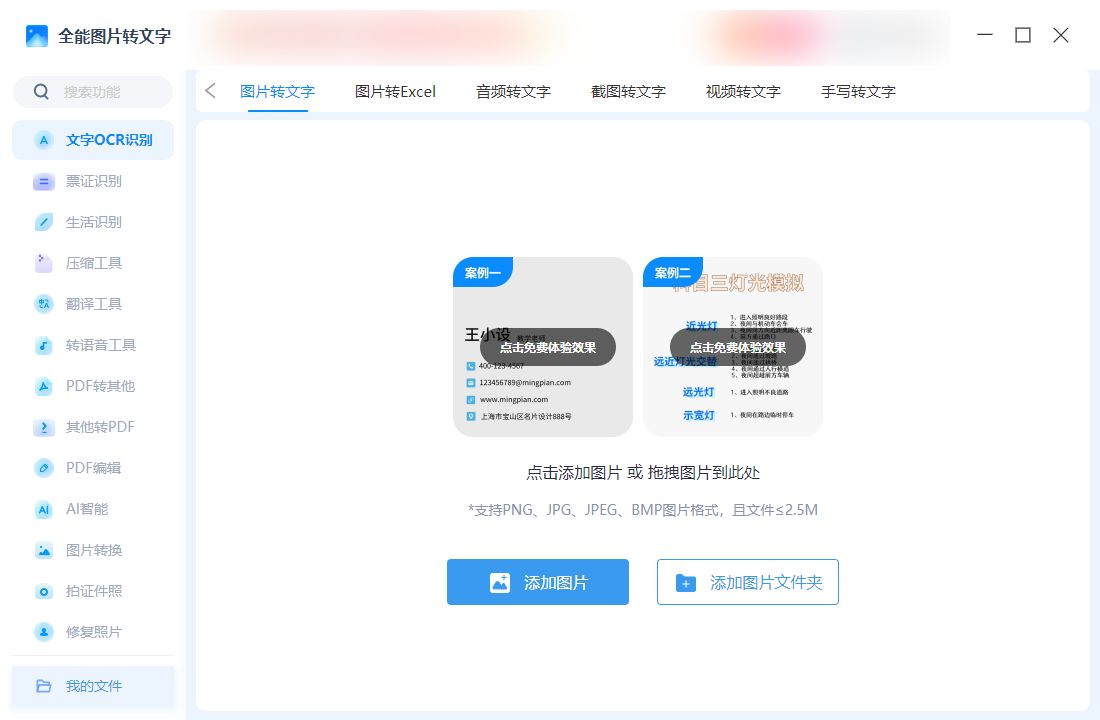Switch to the 手写转文字 tab
Image resolution: width=1100 pixels, height=720 pixels.
(859, 92)
